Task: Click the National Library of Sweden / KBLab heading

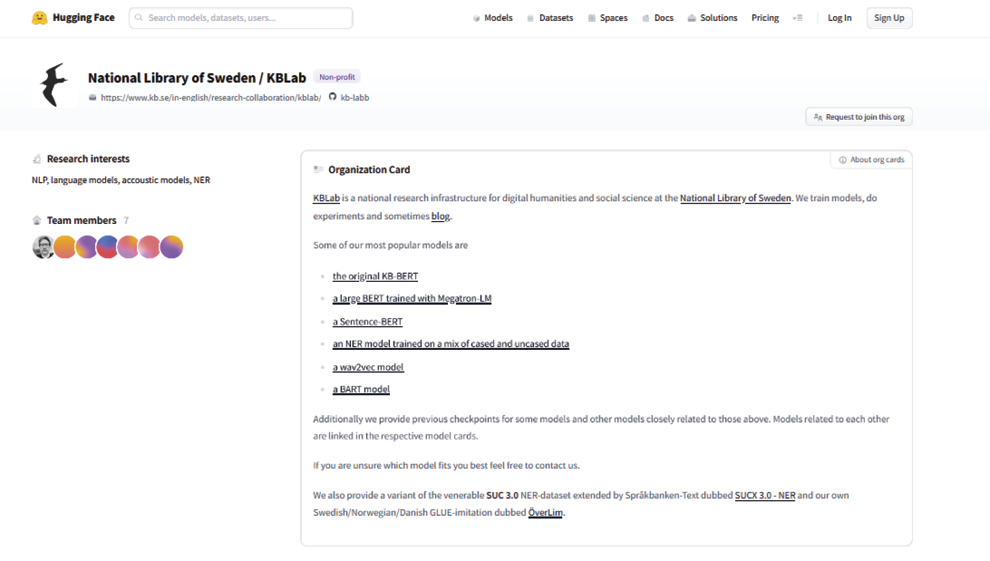Action: click(197, 78)
